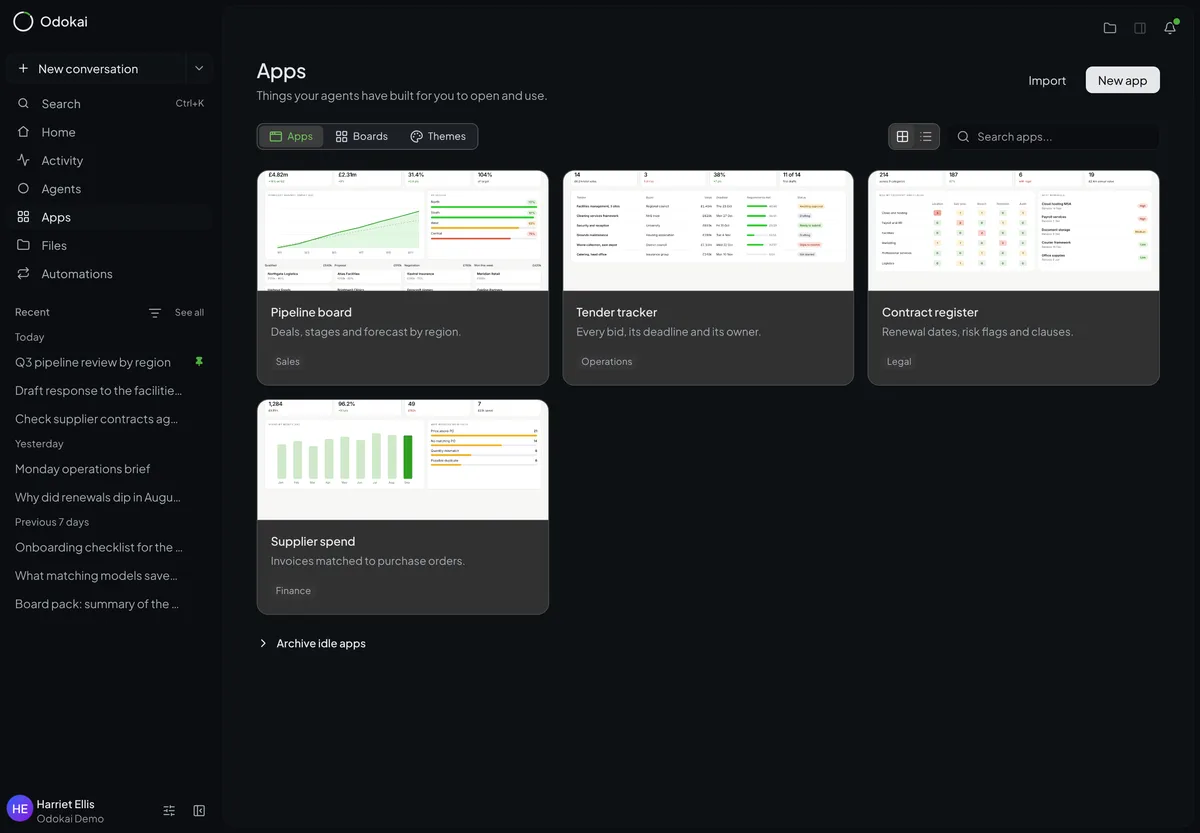Select Apps in the sidebar
Viewport: 1200px width, 833px height.
coord(110,217)
